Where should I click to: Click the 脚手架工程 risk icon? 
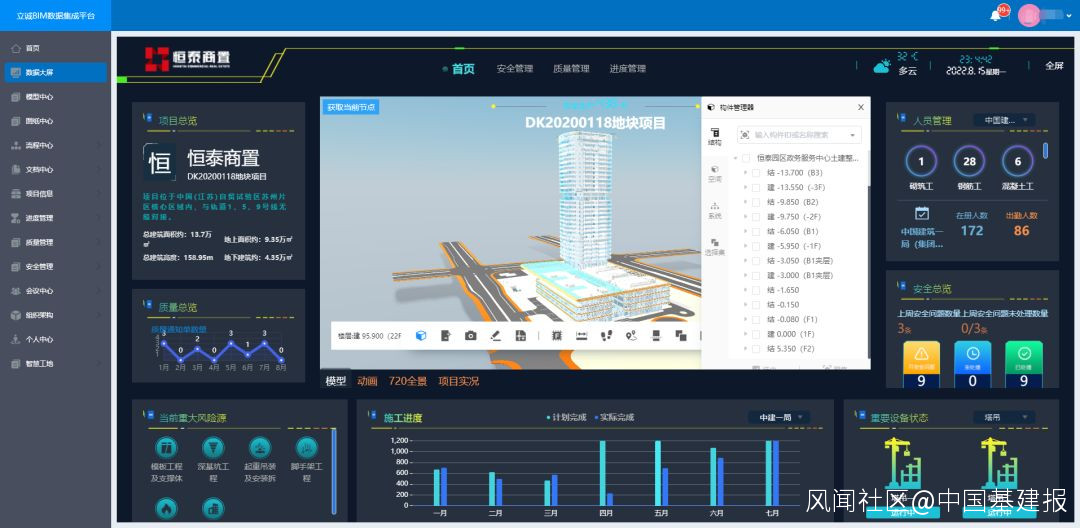pos(307,448)
